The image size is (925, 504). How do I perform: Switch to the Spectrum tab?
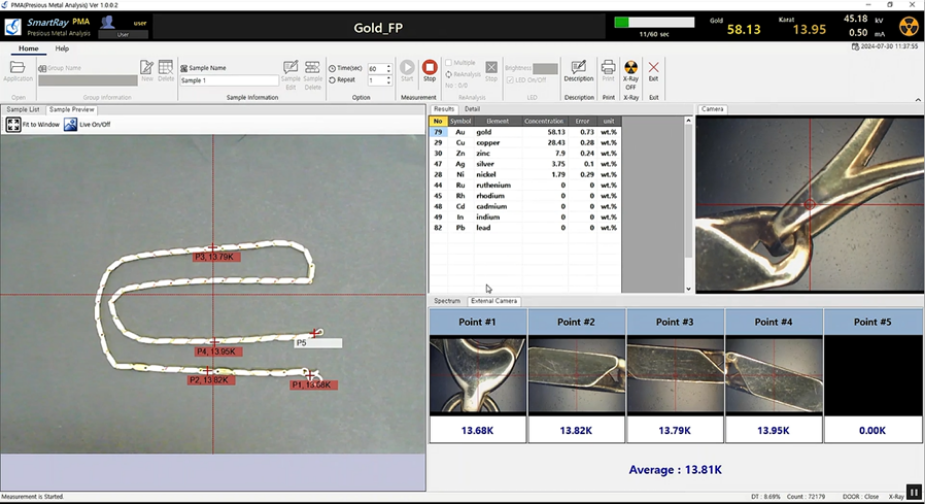click(x=447, y=301)
